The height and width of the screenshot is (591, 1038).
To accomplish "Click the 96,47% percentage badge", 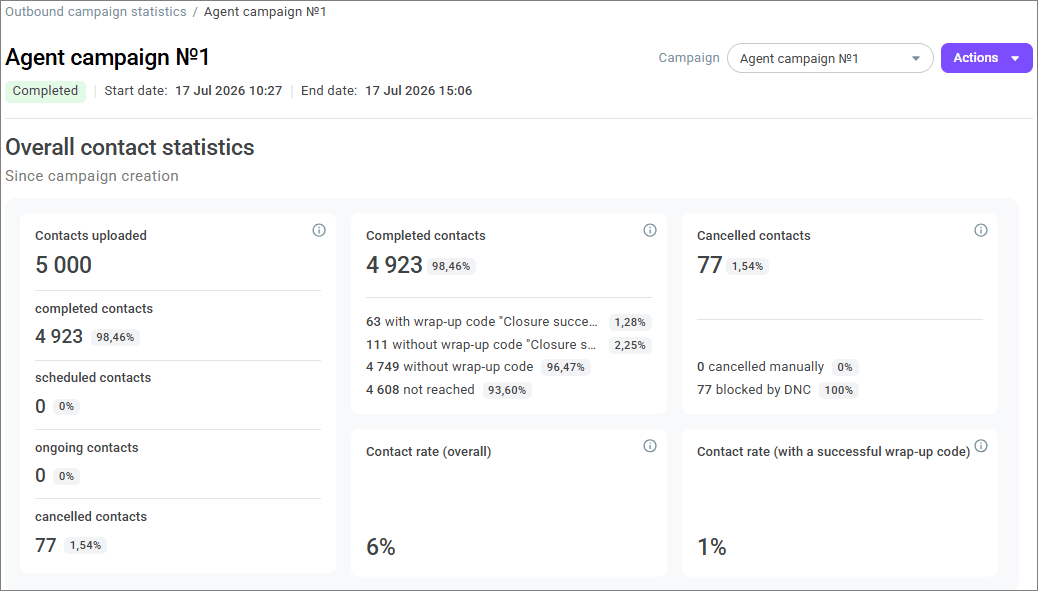I will [565, 367].
